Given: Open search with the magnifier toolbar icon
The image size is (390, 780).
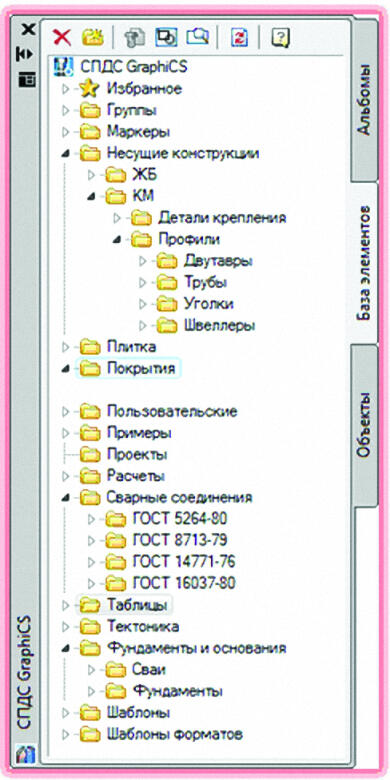Looking at the screenshot, I should coord(197,38).
